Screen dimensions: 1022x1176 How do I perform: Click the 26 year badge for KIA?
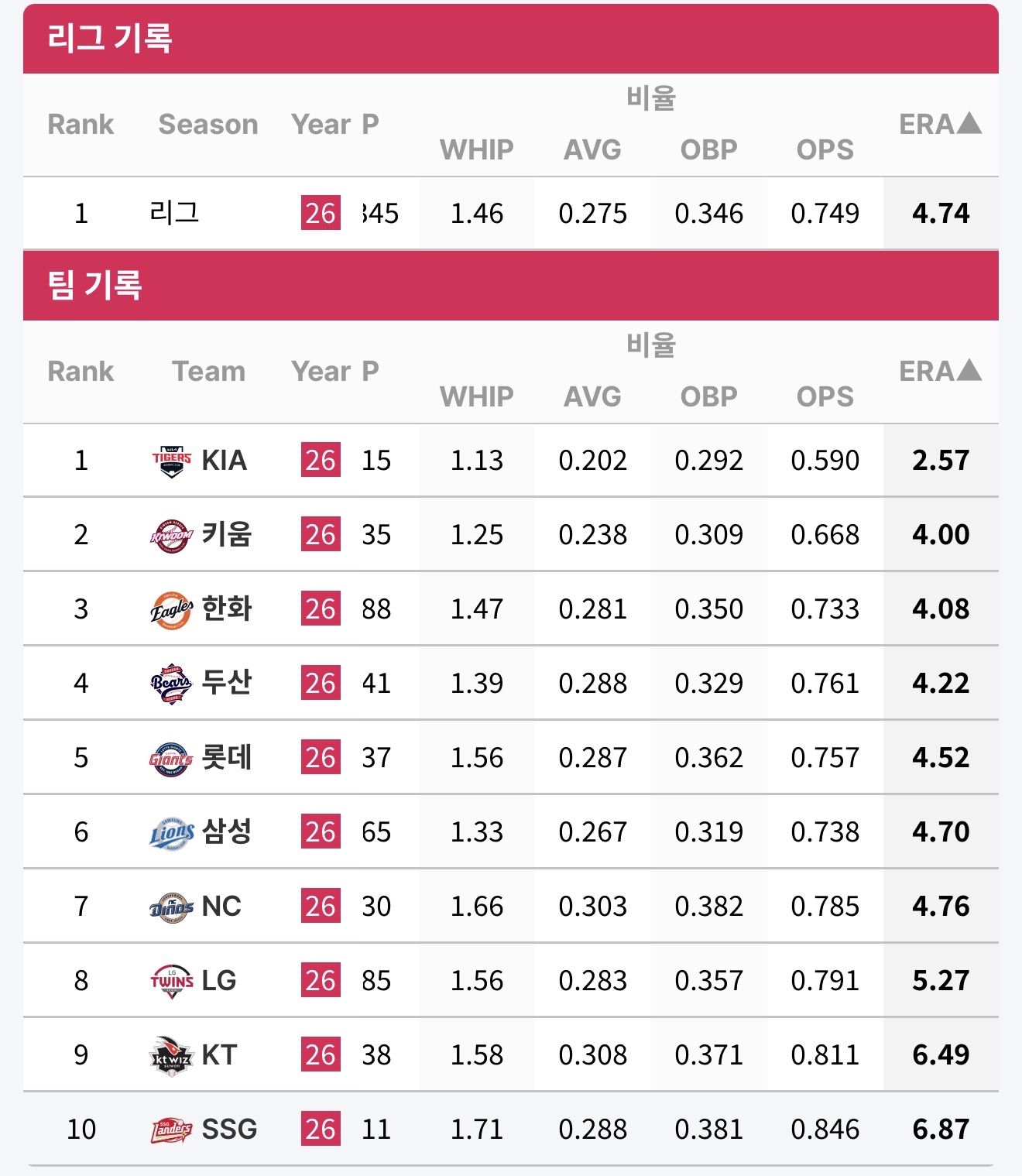click(321, 461)
